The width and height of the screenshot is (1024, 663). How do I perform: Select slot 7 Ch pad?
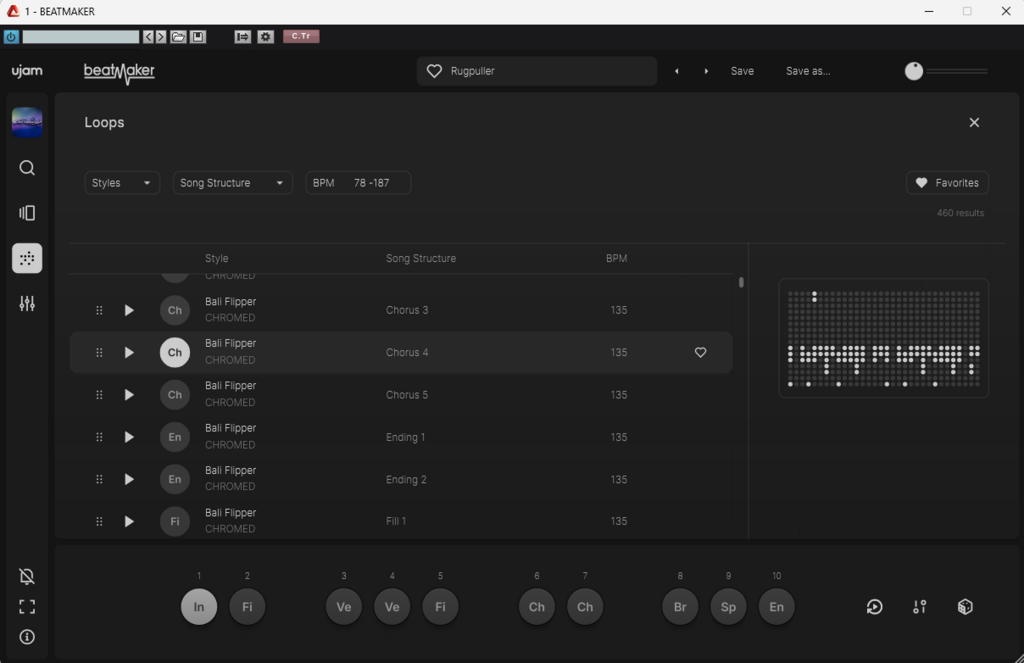(x=585, y=607)
